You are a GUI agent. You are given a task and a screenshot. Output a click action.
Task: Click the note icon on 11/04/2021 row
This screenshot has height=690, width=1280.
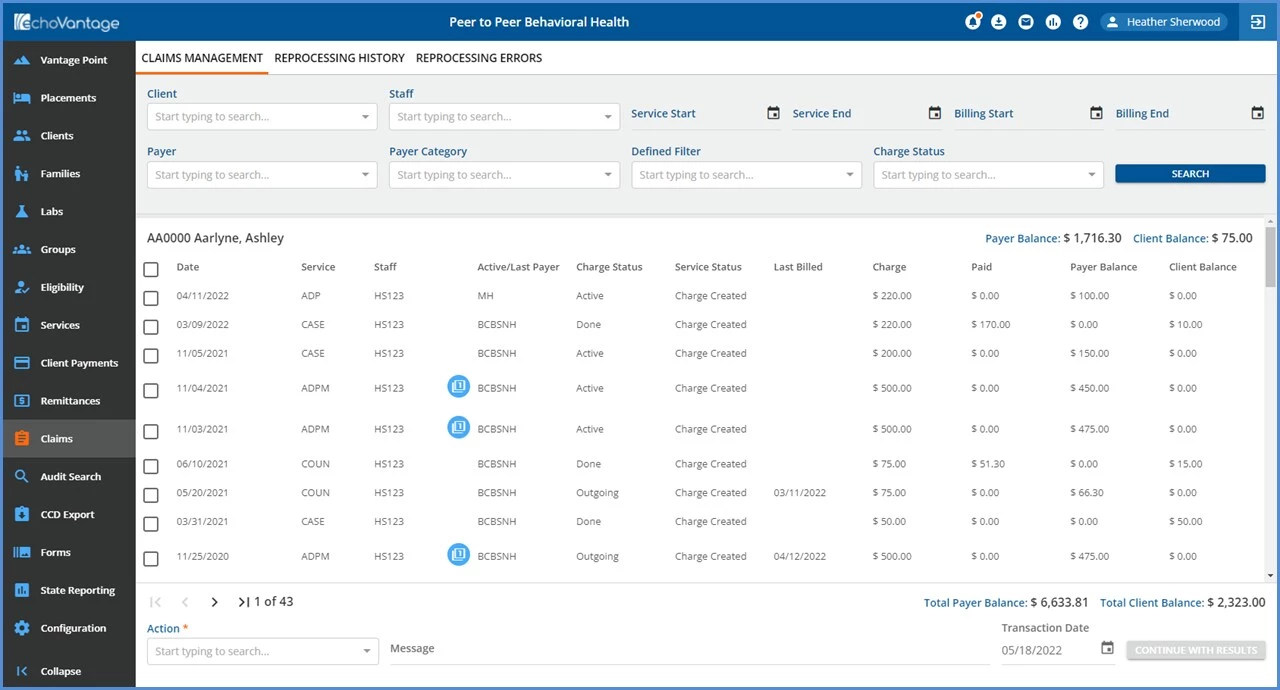(458, 386)
